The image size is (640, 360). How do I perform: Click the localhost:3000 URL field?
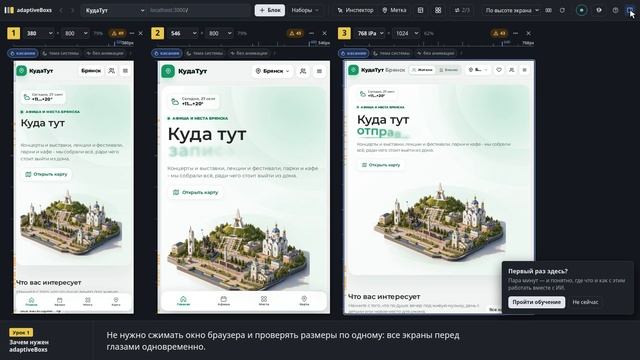tap(199, 10)
